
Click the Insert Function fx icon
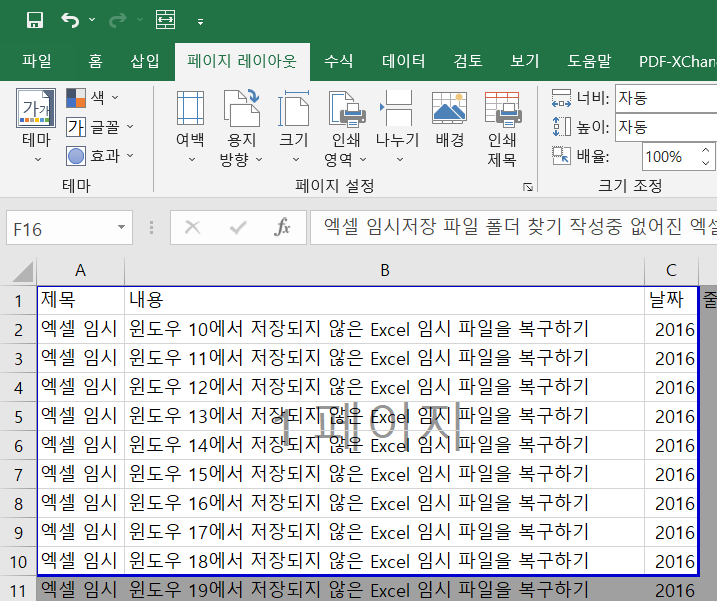pos(282,227)
